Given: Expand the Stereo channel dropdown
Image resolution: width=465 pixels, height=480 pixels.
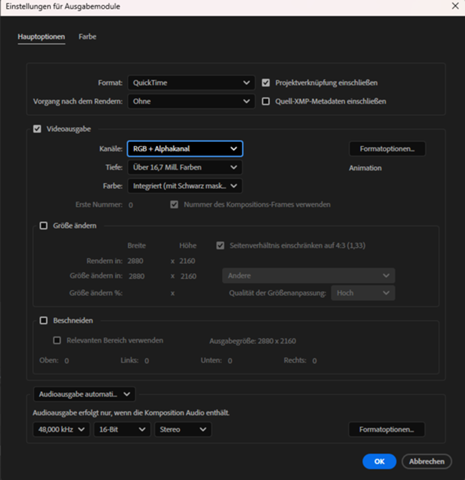Looking at the screenshot, I should pos(183,429).
